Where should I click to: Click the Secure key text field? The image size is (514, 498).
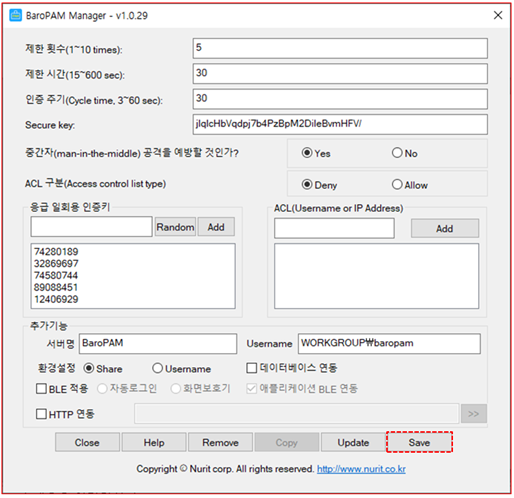click(340, 124)
